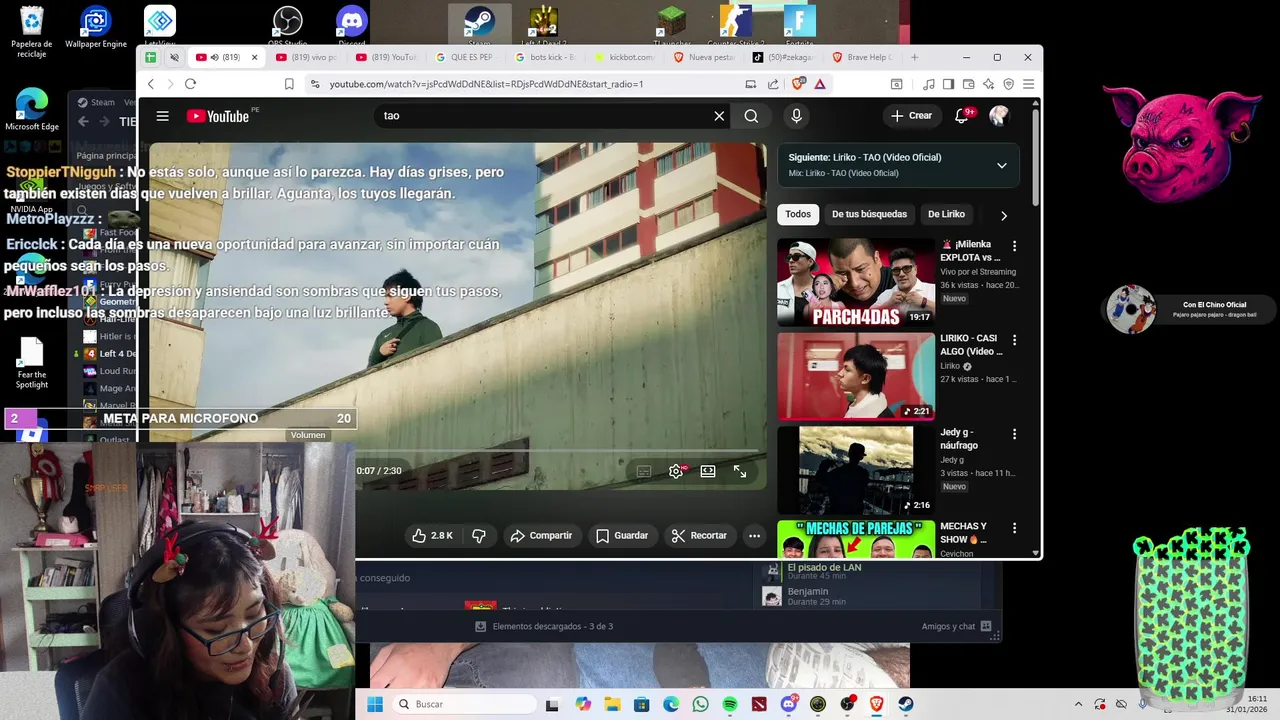Open the YouTube account avatar menu

(999, 116)
